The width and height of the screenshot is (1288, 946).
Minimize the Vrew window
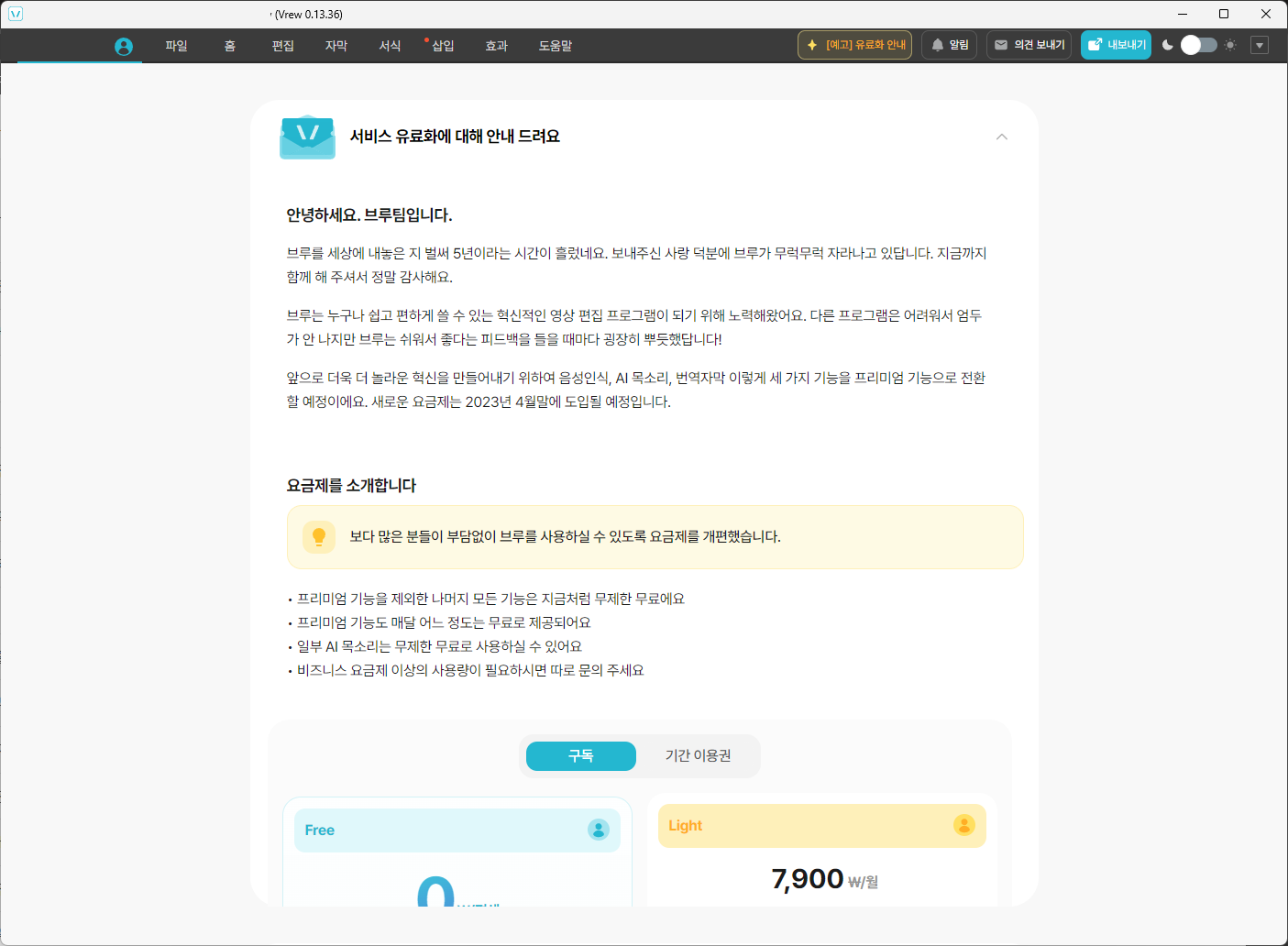click(1182, 14)
